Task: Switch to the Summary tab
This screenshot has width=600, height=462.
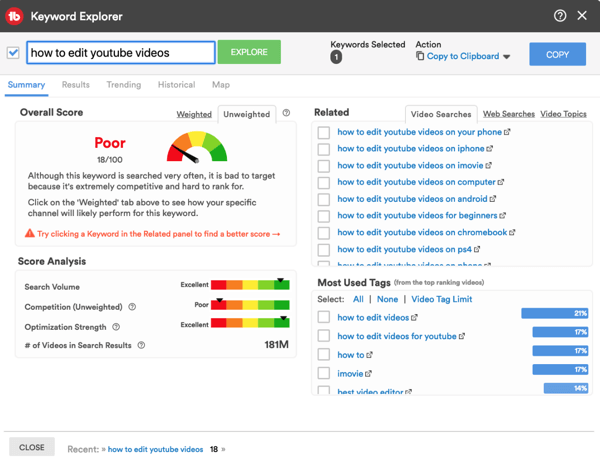Action: click(x=26, y=85)
